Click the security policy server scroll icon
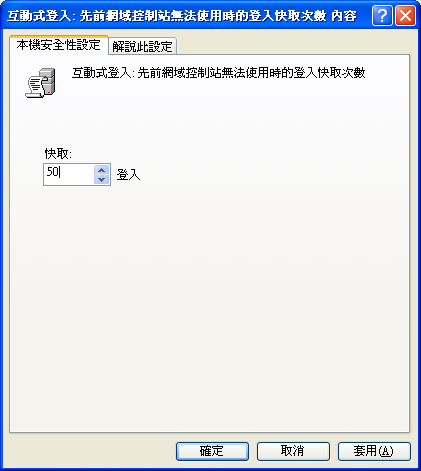421x471 pixels. (40, 83)
